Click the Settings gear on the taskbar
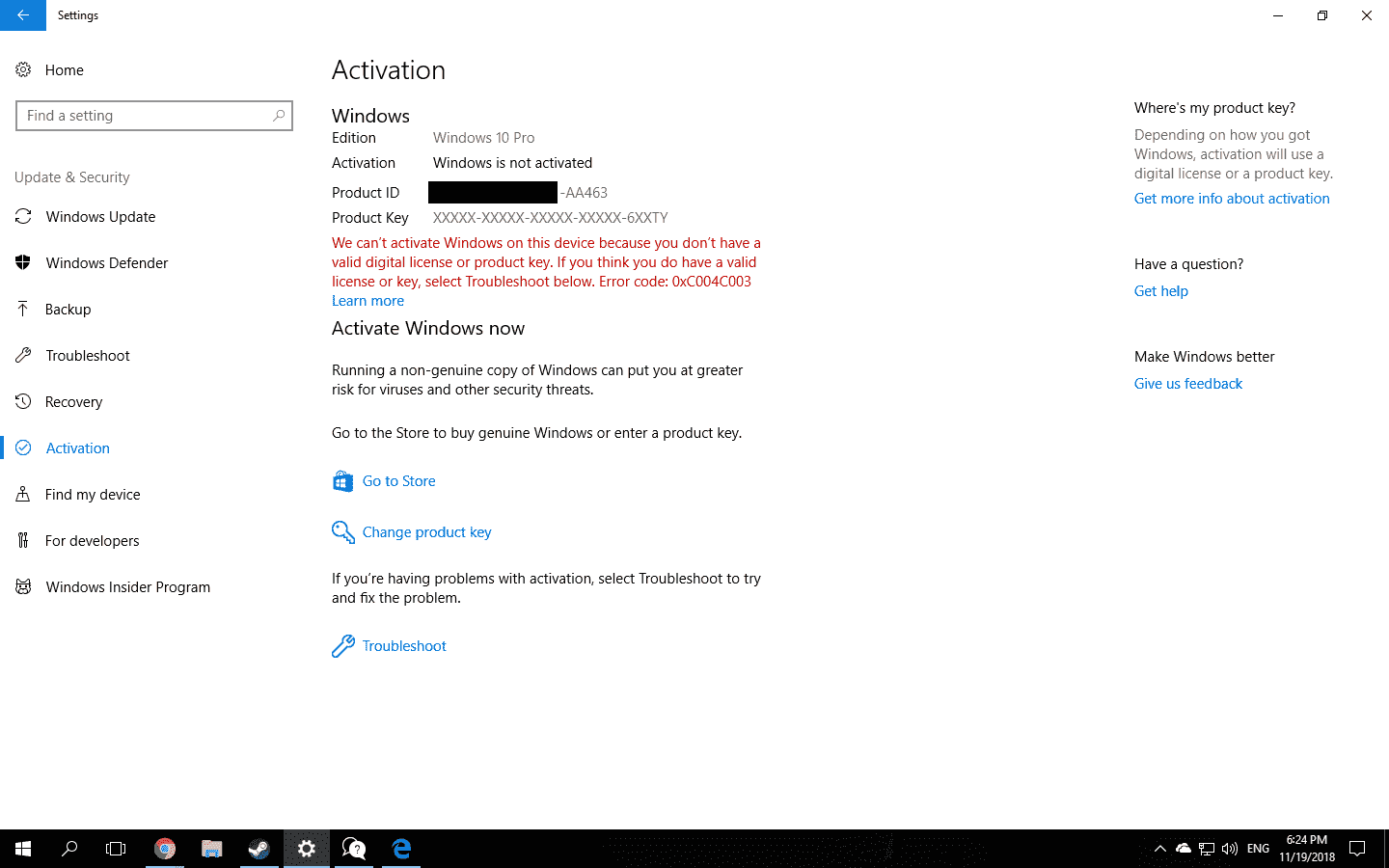Screen dimensions: 1389x868 (x=307, y=849)
